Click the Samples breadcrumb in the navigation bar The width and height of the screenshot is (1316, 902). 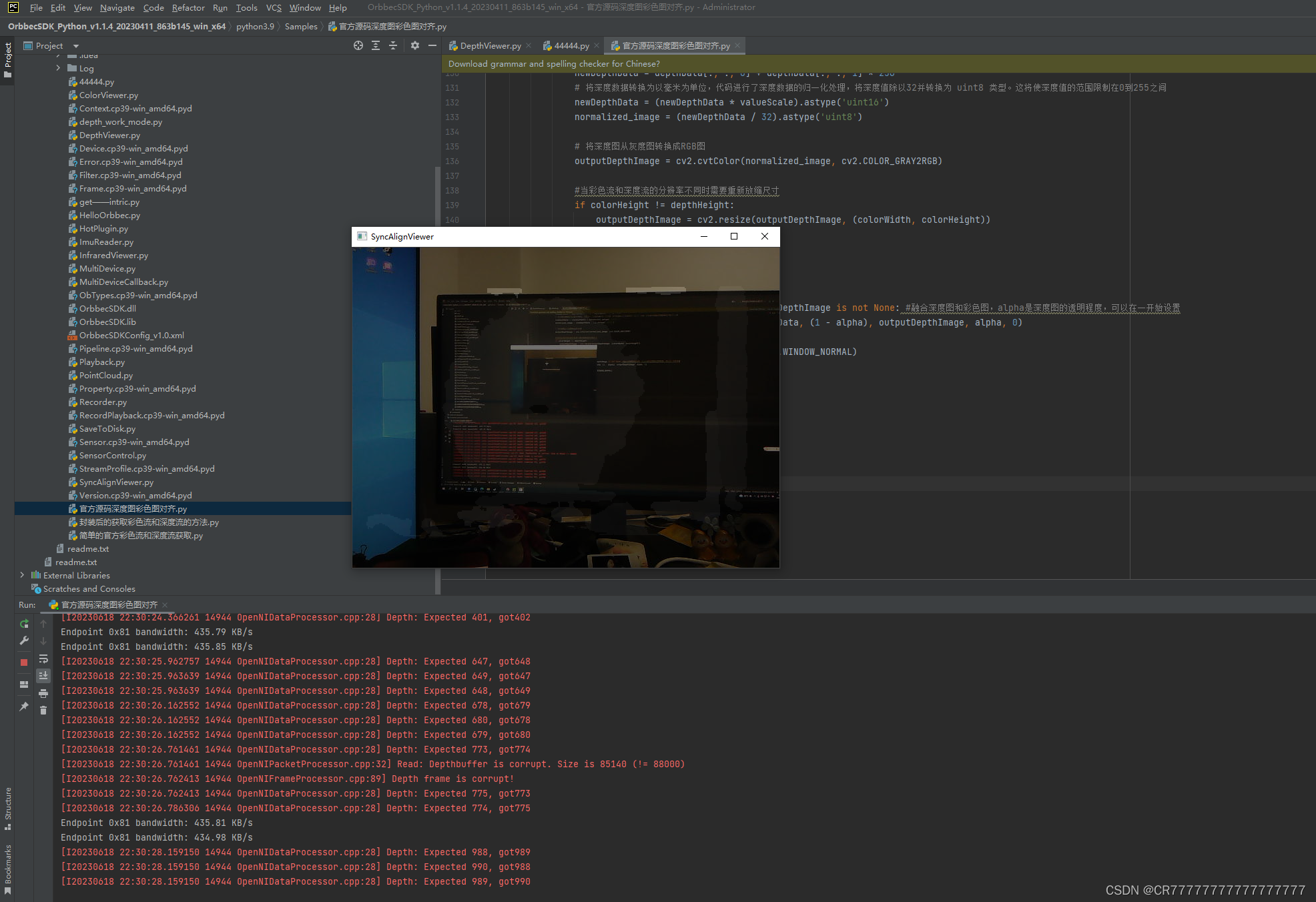301,27
